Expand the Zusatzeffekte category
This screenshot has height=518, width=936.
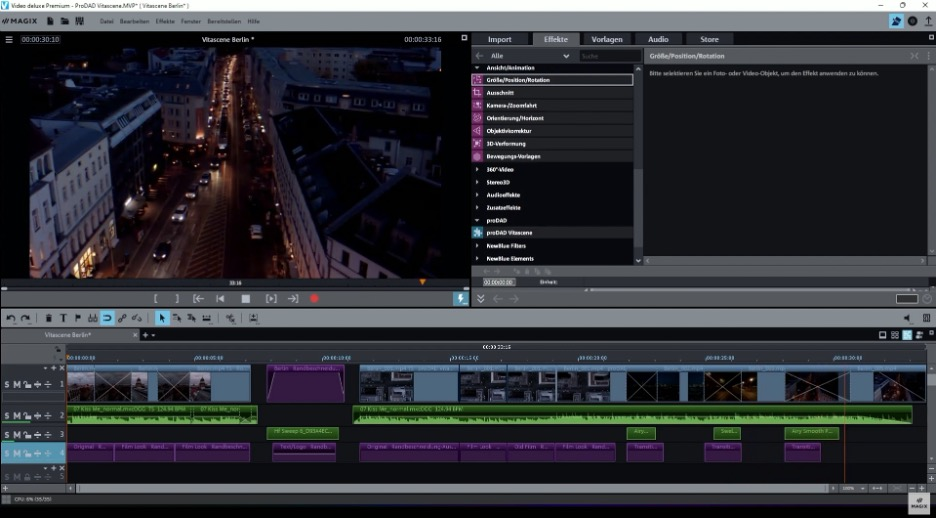point(477,208)
